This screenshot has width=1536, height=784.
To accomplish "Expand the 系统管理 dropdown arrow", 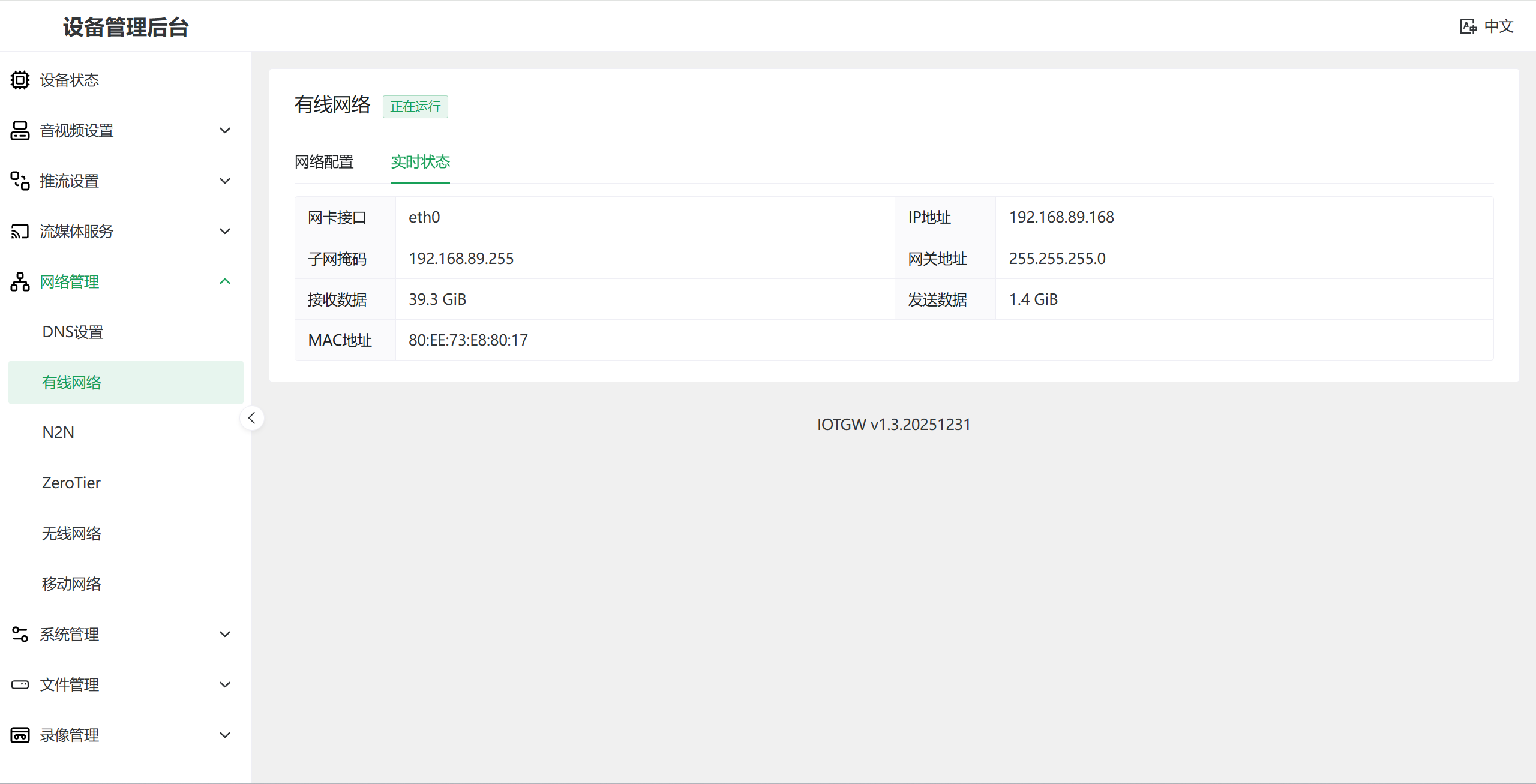I will coord(225,634).
